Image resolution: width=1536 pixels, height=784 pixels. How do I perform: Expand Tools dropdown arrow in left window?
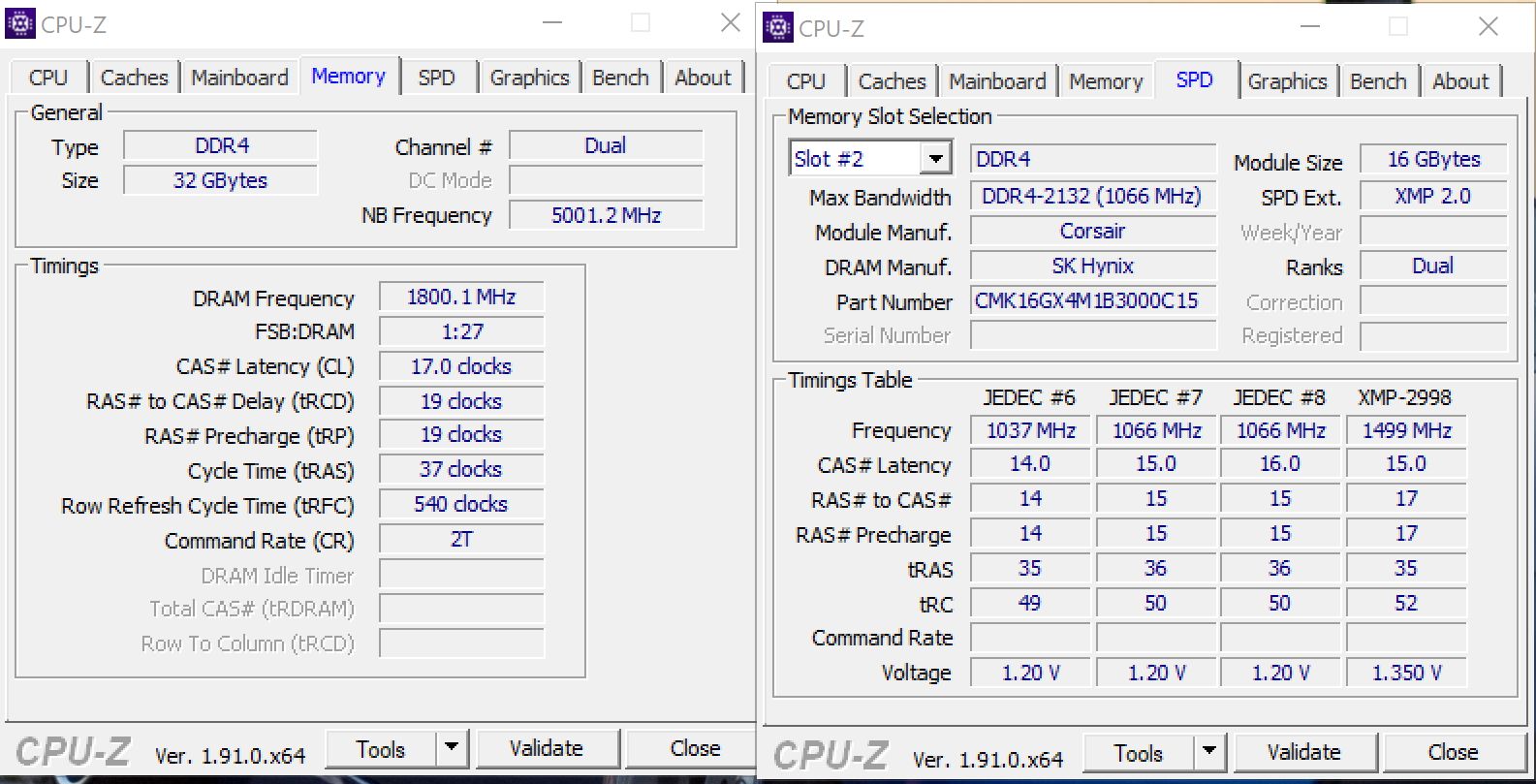coord(452,749)
